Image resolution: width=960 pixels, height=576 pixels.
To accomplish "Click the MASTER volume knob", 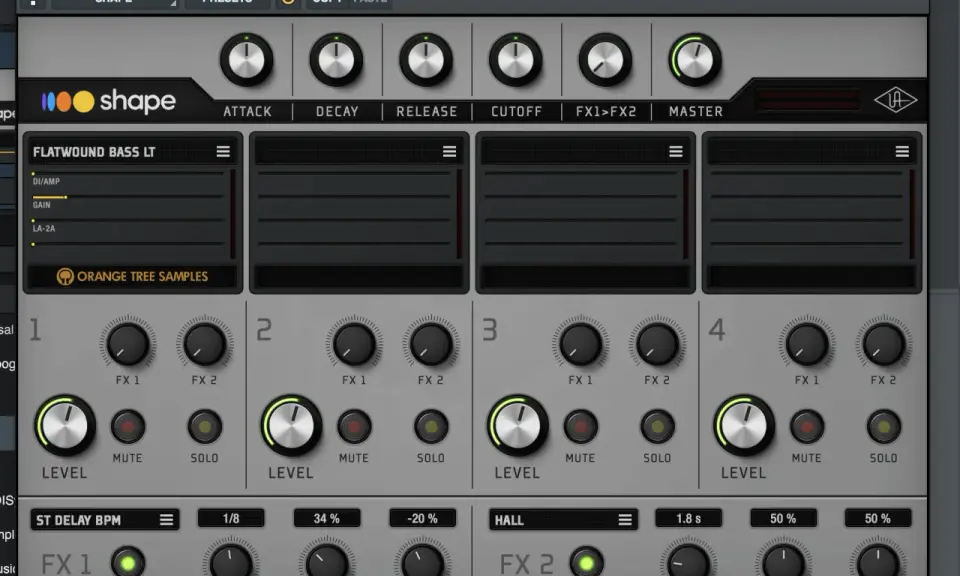I will [695, 60].
